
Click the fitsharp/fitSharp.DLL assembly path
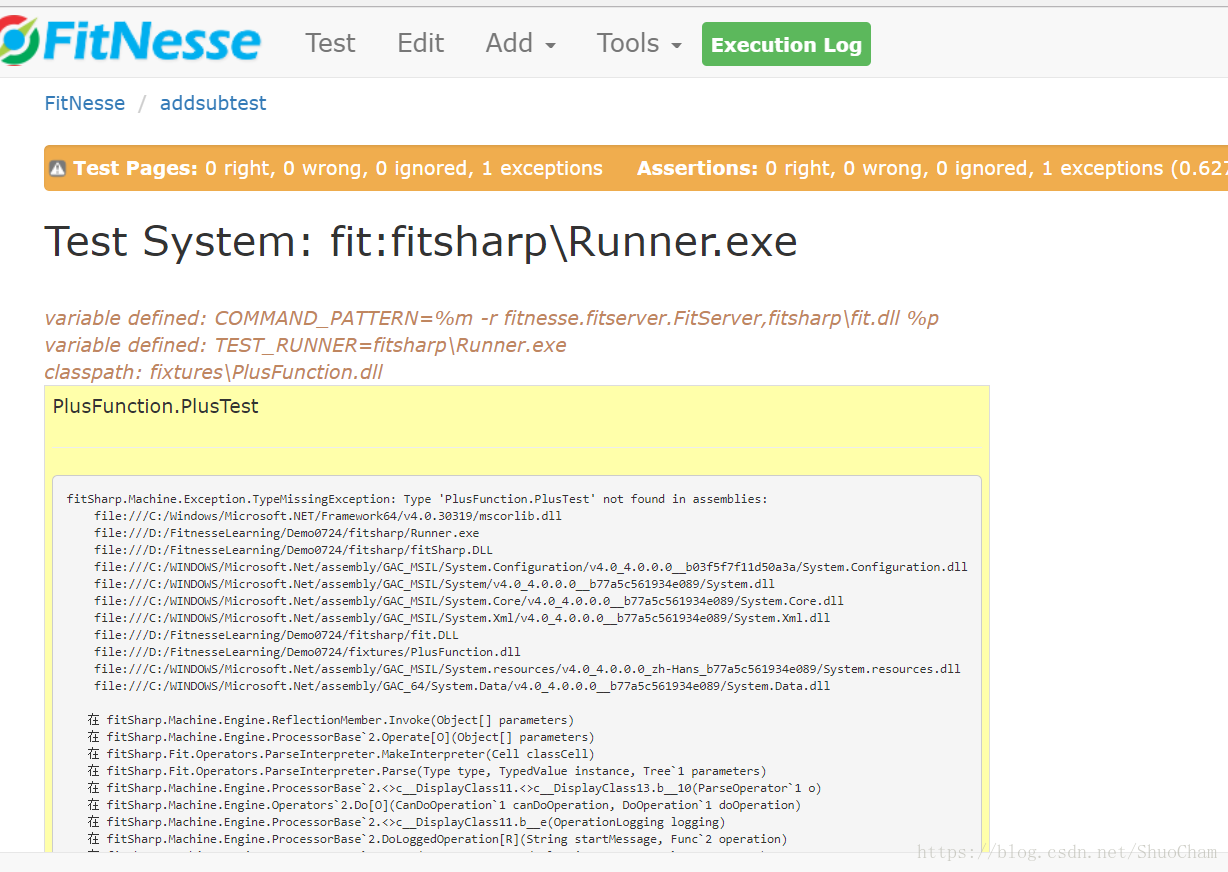coord(294,550)
